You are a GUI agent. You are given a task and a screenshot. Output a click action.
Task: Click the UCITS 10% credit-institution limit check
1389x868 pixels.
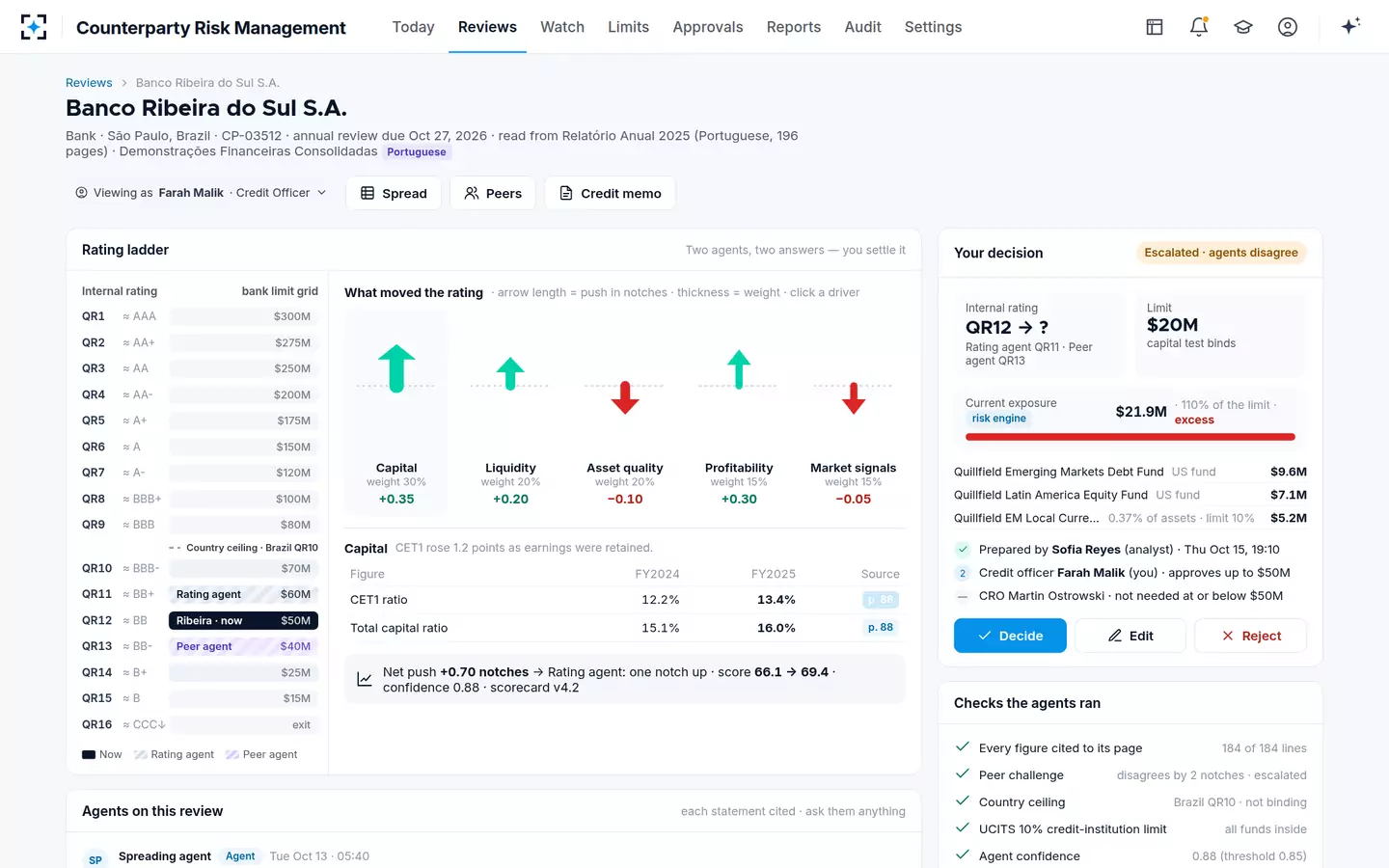click(1130, 828)
